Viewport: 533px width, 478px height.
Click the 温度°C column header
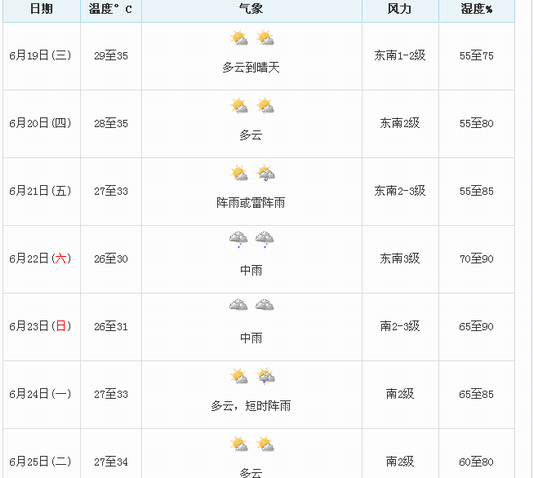click(x=111, y=9)
